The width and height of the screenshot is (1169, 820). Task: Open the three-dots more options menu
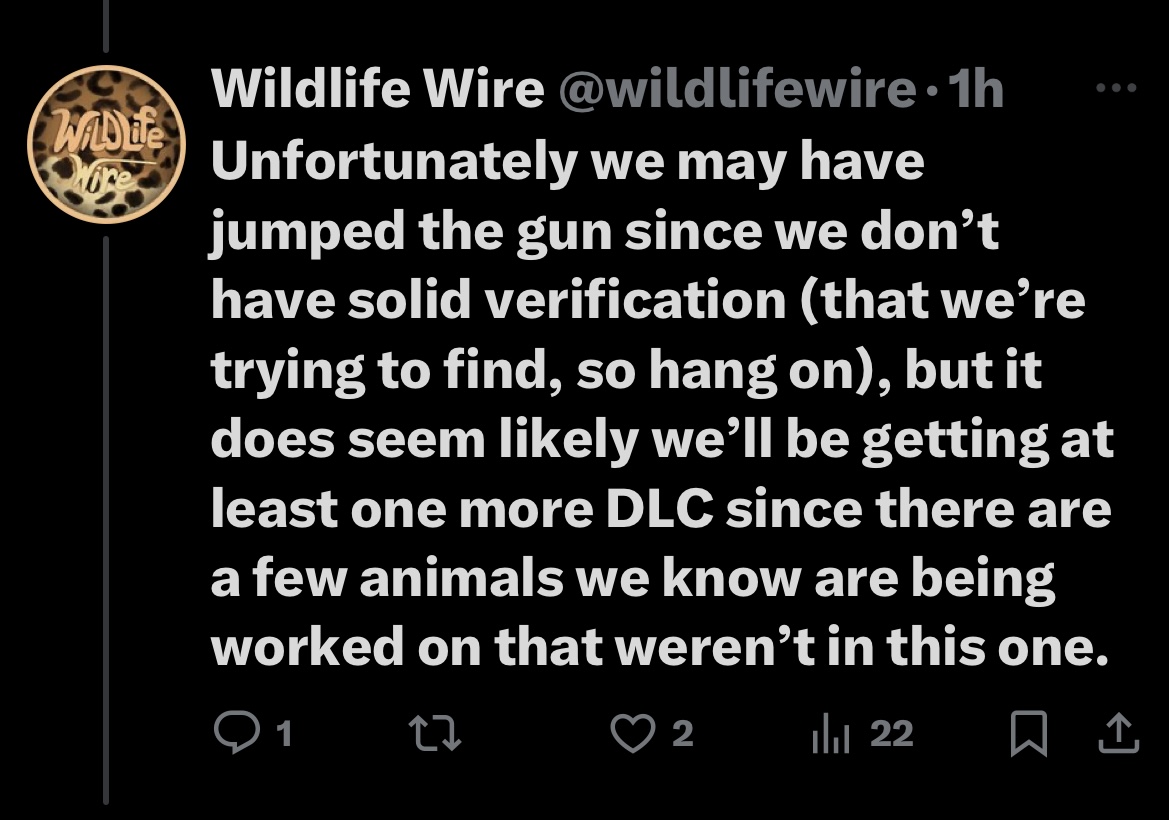tap(1116, 88)
